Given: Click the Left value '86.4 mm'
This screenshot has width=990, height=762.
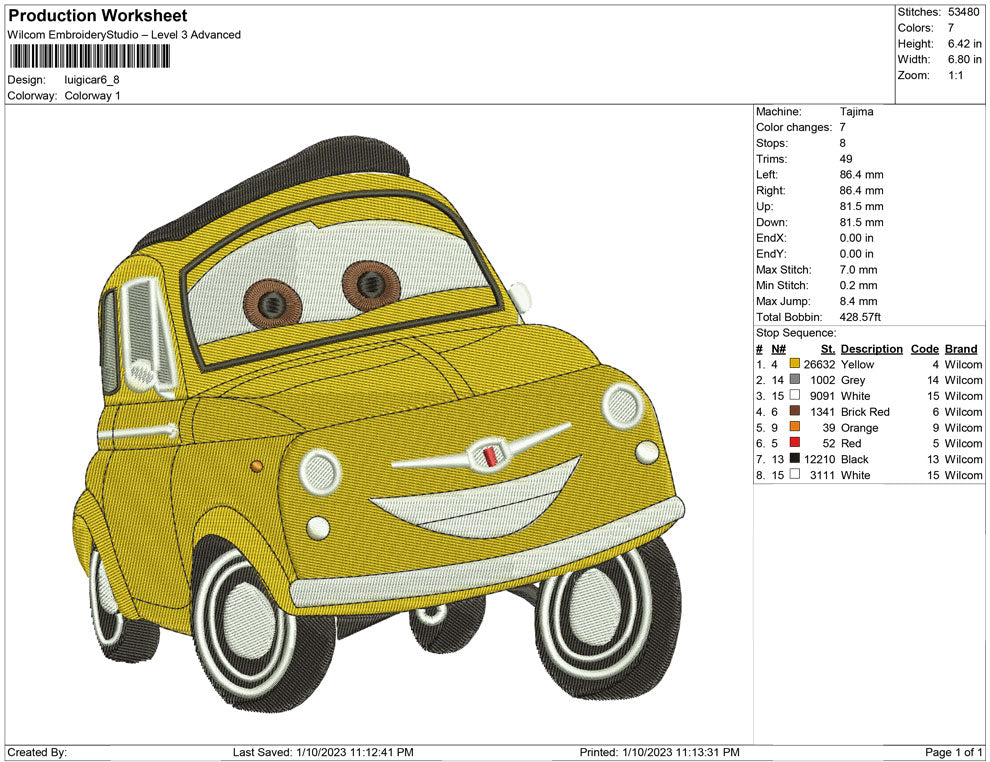Looking at the screenshot, I should (x=861, y=175).
